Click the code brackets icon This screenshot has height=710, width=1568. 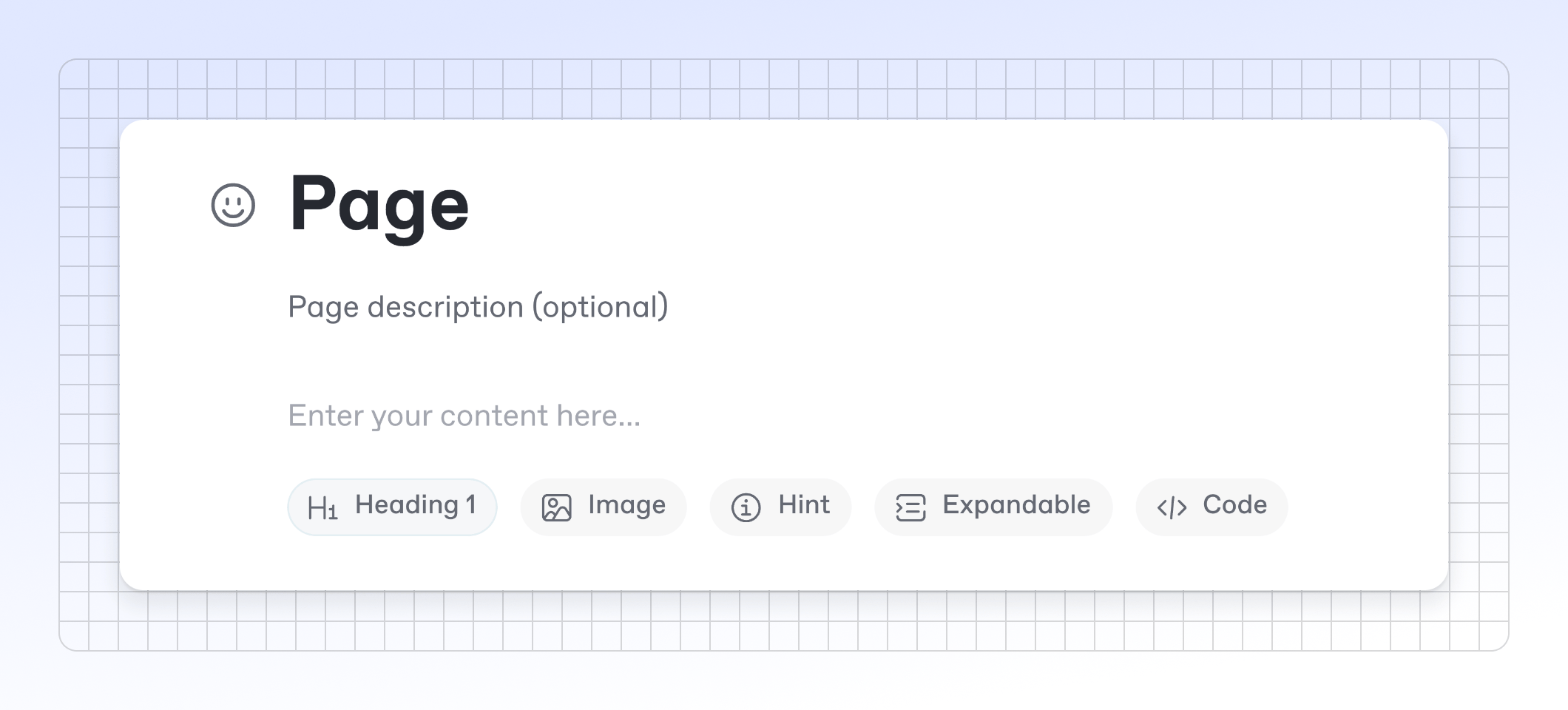[1172, 508]
